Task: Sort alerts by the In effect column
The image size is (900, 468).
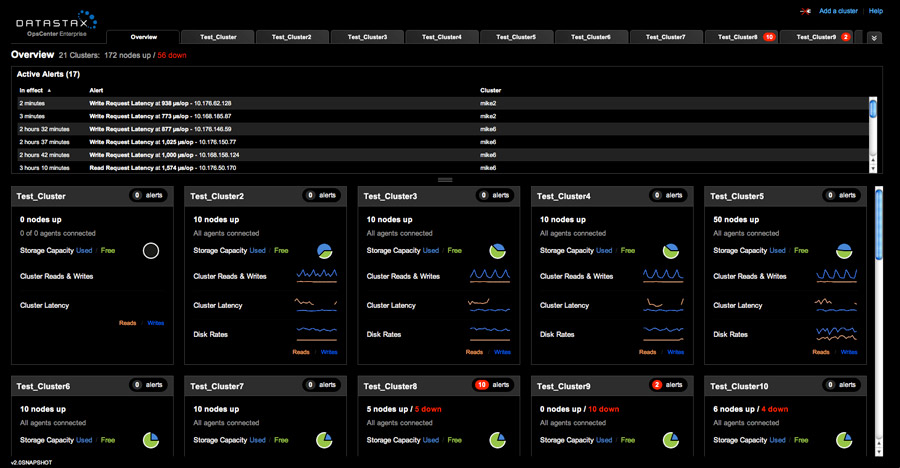Action: (34, 90)
